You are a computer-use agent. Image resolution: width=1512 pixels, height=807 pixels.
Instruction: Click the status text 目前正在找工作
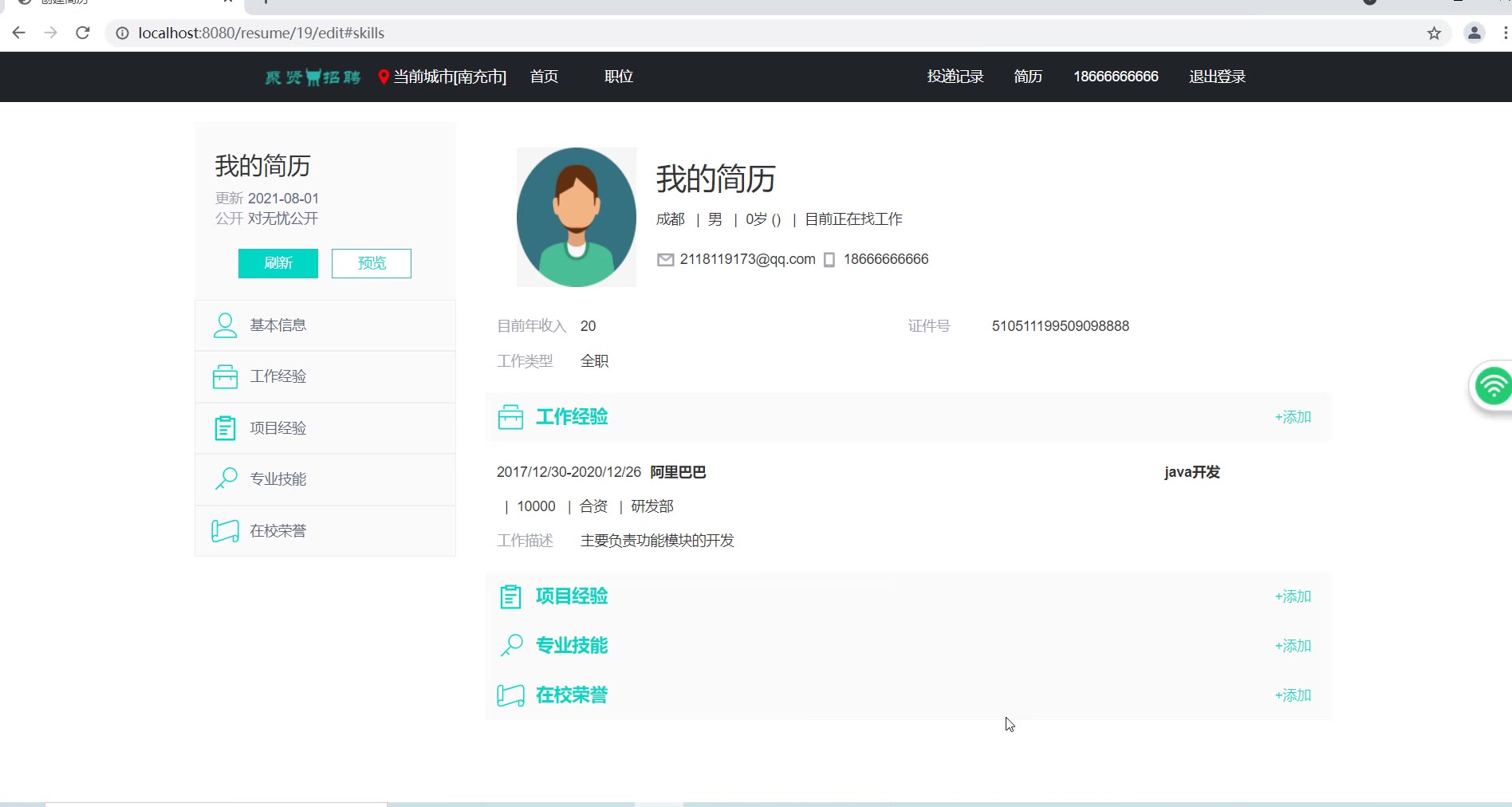(854, 219)
